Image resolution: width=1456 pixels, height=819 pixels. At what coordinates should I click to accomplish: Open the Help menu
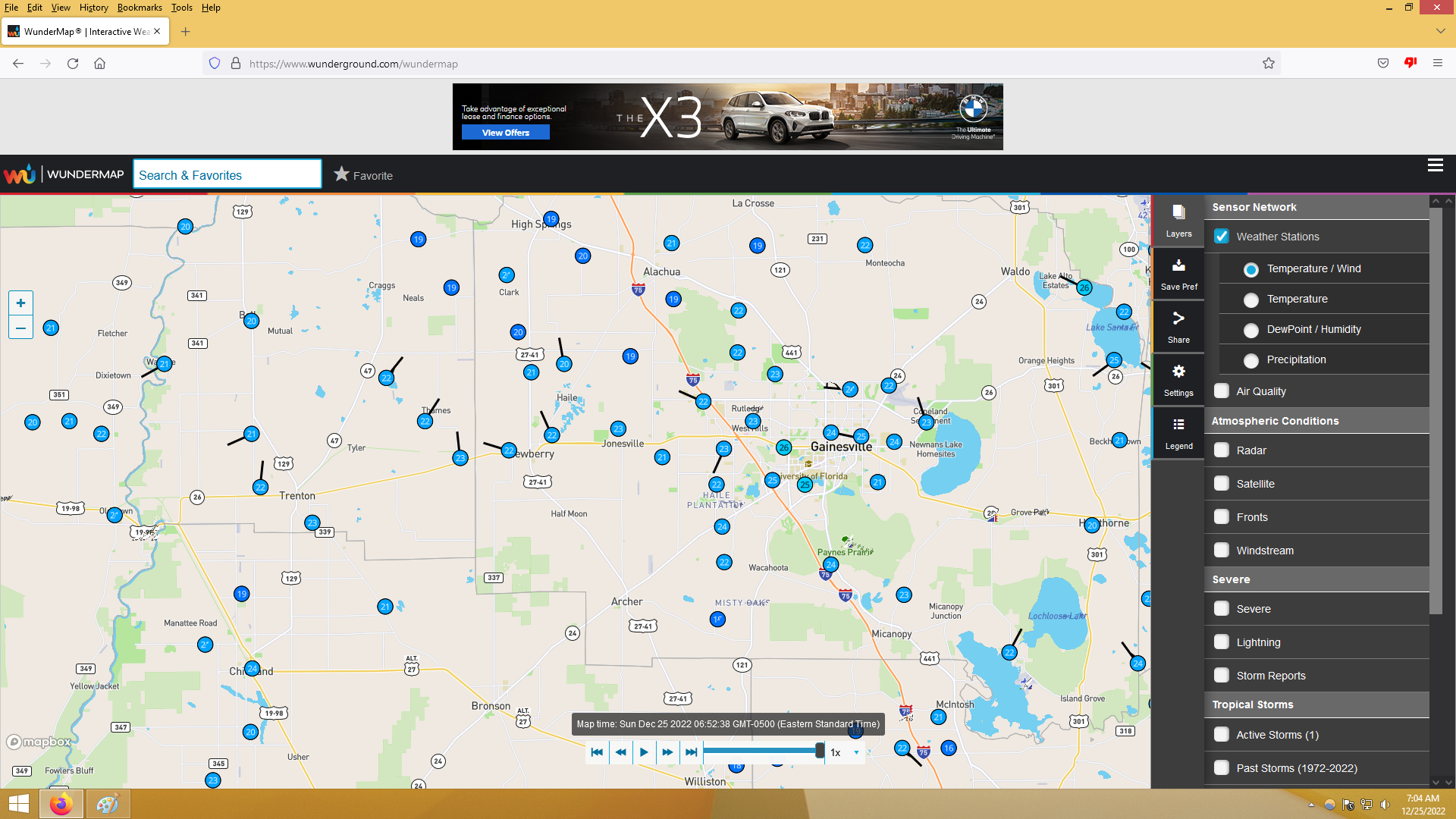pos(211,8)
